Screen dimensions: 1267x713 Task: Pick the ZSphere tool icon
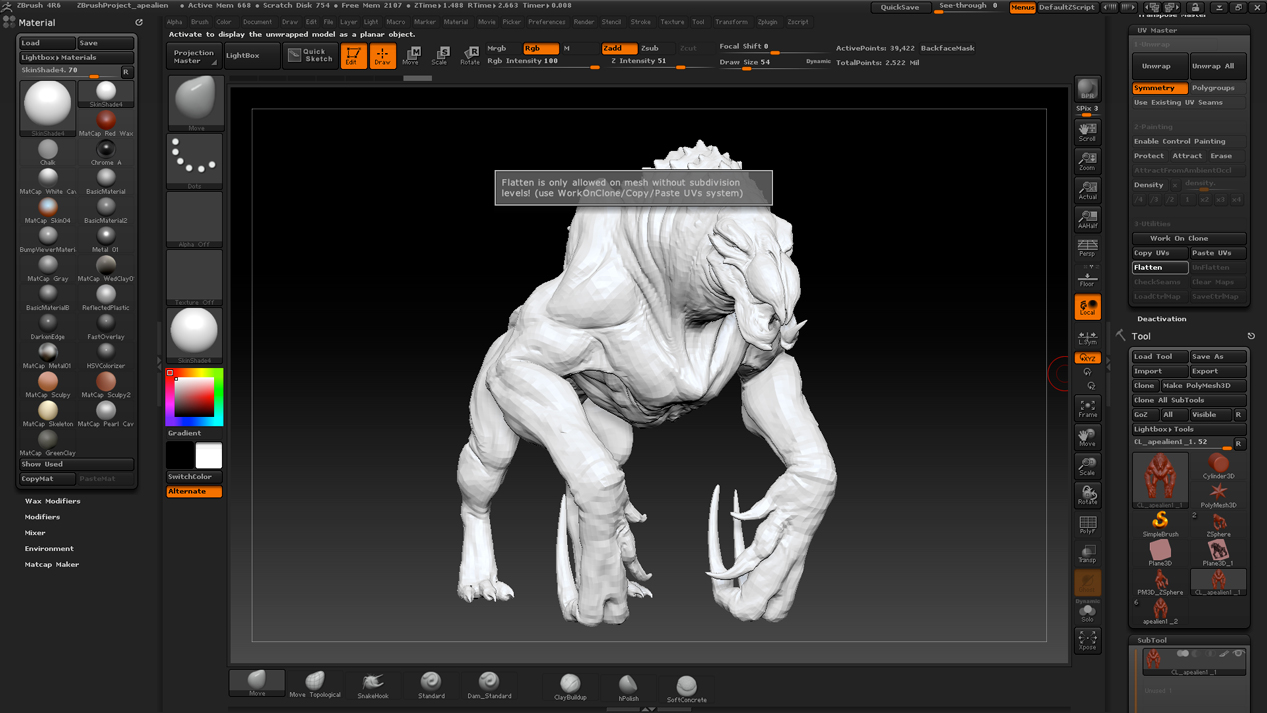tap(1218, 522)
